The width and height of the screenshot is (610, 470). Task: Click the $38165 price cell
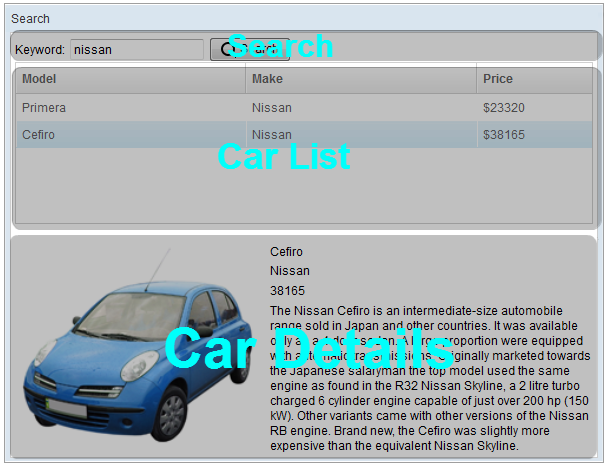(504, 135)
